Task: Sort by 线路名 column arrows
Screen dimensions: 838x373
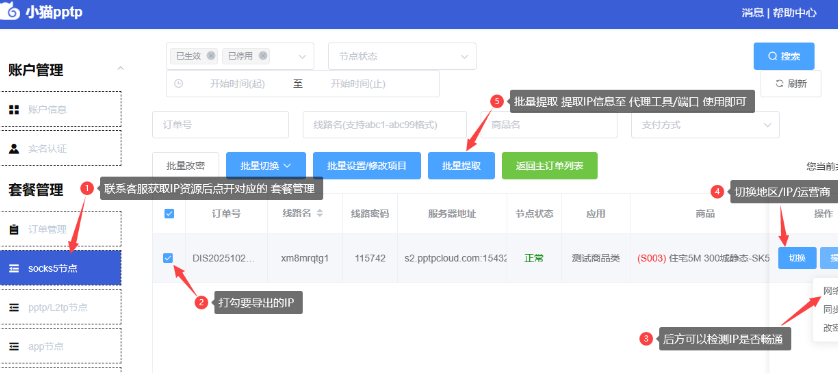Action: pyautogui.click(x=320, y=214)
